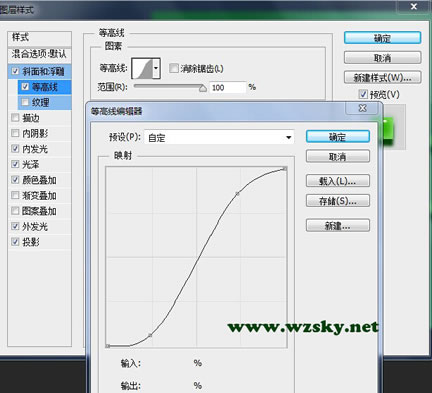Enable the 描边 stroke checkbox
Screen dimensions: 432x393
(x=15, y=117)
